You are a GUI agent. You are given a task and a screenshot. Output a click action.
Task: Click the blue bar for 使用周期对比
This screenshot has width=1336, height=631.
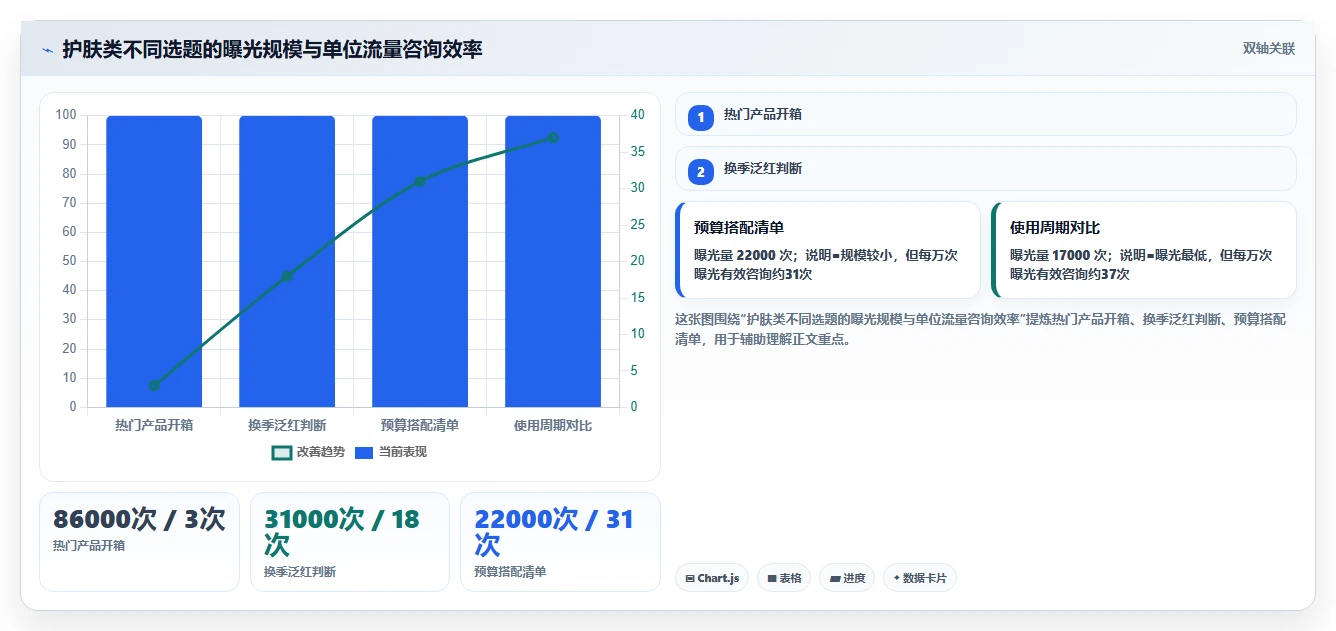pos(553,261)
